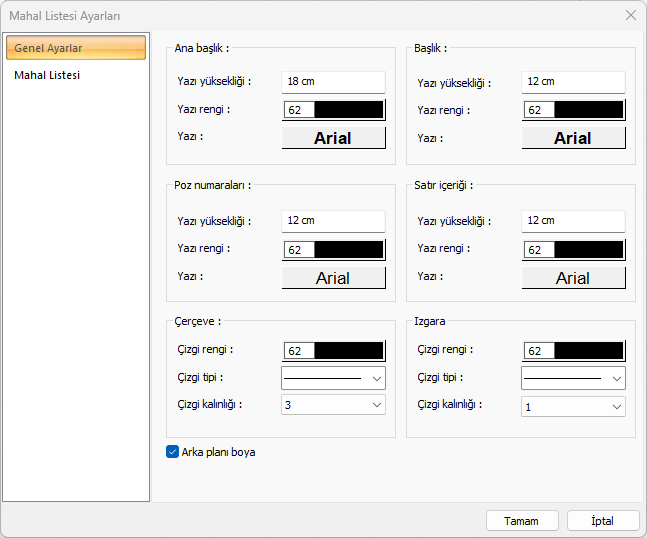Expand Izgara Çizgi kalınlığı dropdown

click(573, 406)
